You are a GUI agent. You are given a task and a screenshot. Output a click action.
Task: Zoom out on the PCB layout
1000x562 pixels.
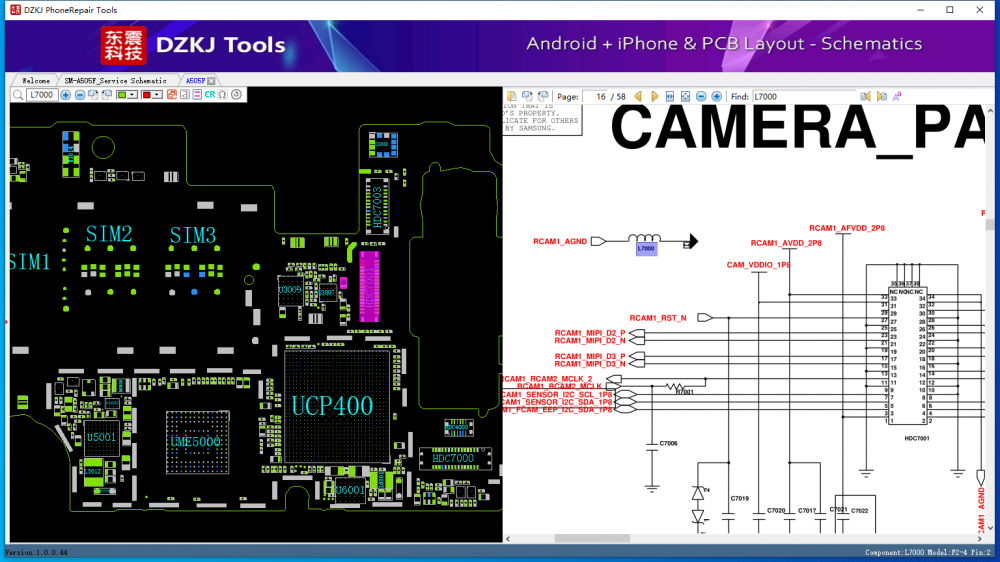pyautogui.click(x=80, y=95)
